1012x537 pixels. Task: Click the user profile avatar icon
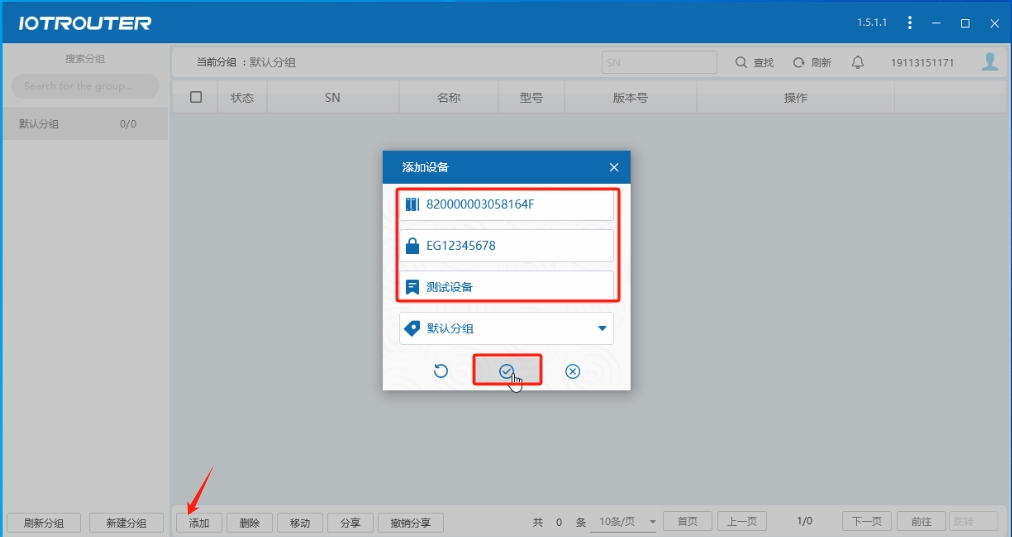[x=989, y=62]
